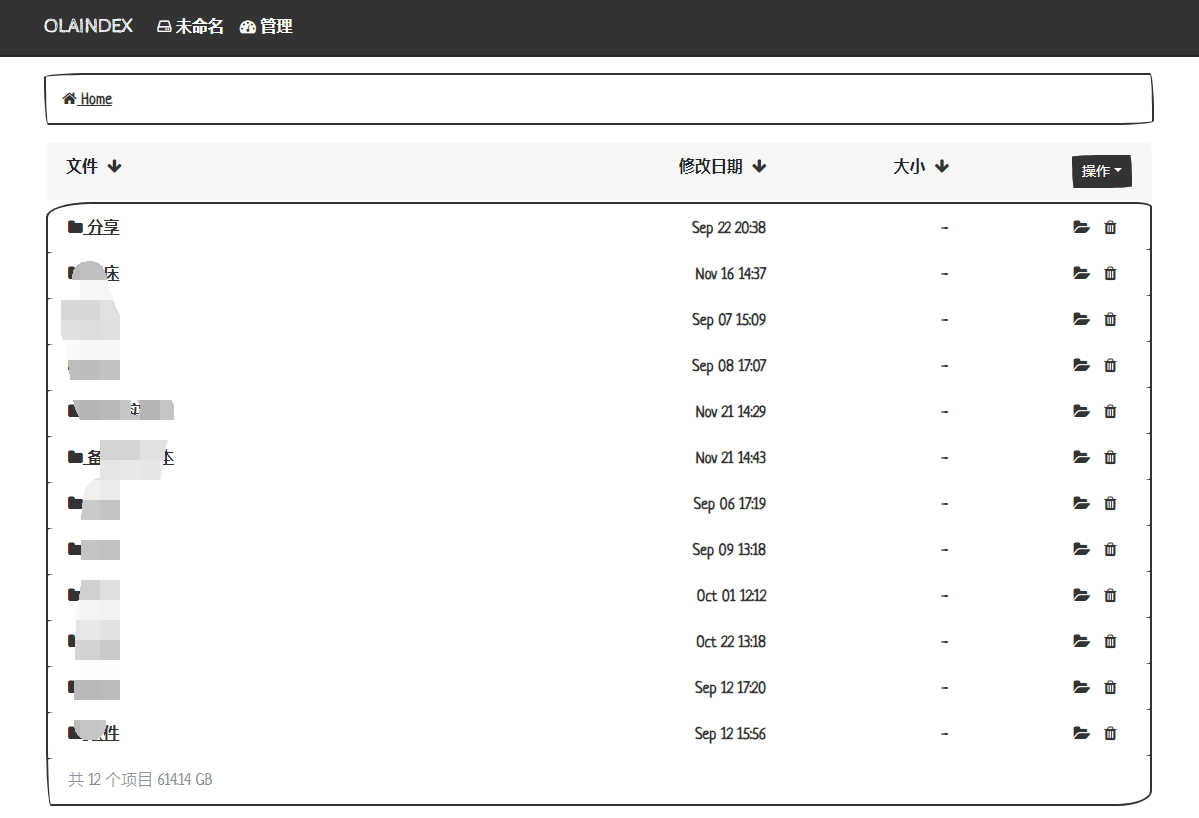Click the folder icon beside 分享
The width and height of the screenshot is (1199, 818).
coord(74,227)
